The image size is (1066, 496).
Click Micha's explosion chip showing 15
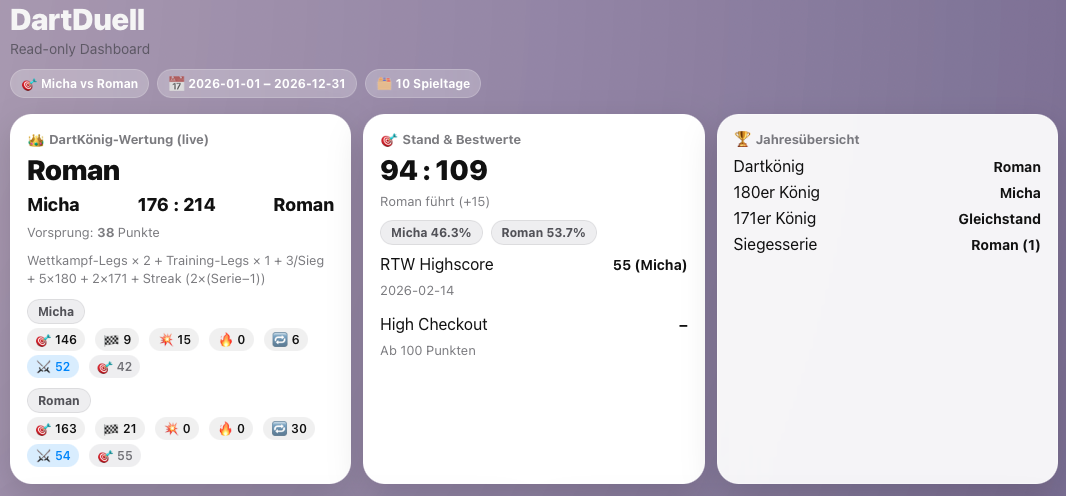175,340
